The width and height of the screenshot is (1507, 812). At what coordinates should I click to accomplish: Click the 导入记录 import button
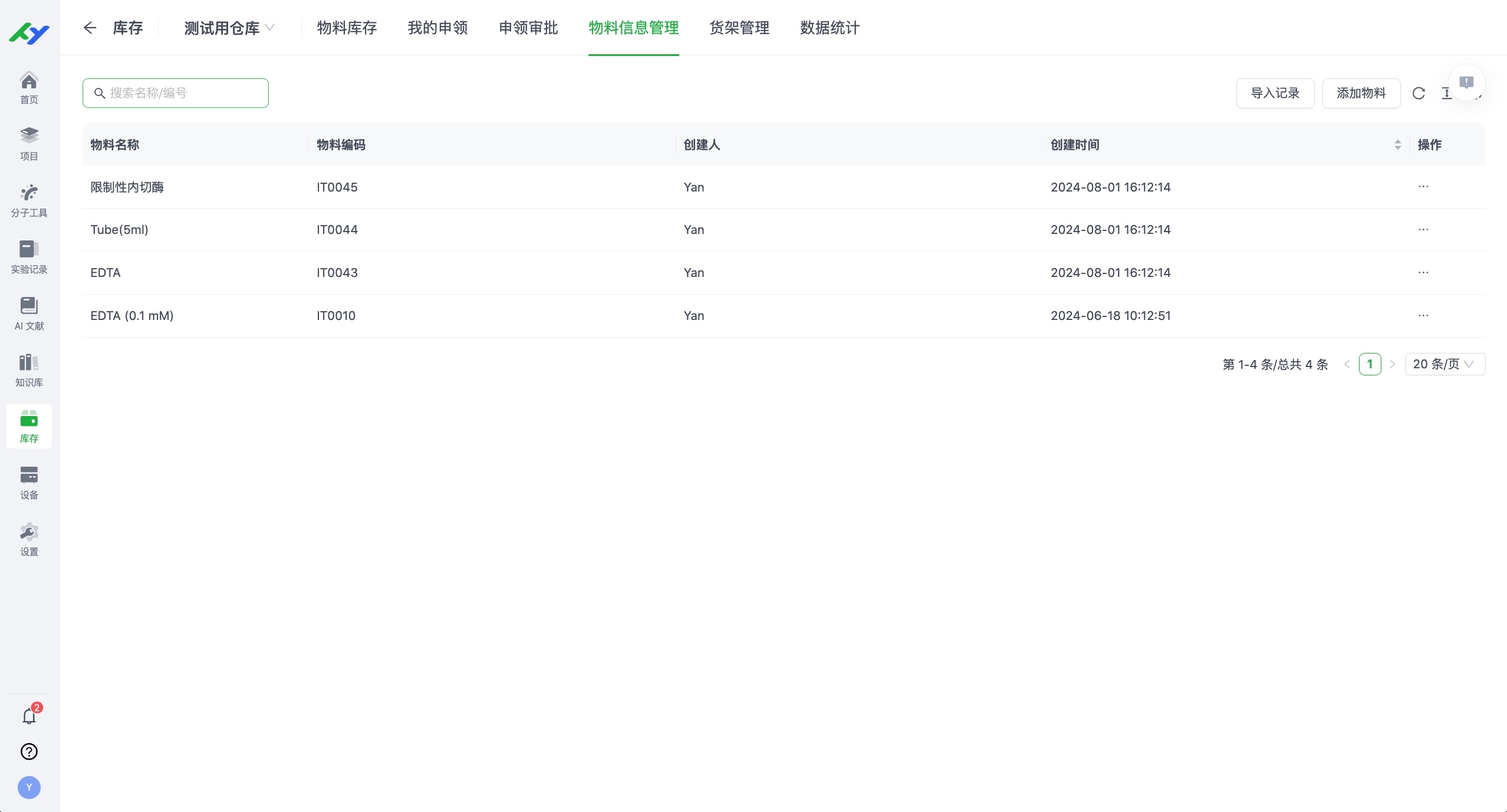(1275, 93)
